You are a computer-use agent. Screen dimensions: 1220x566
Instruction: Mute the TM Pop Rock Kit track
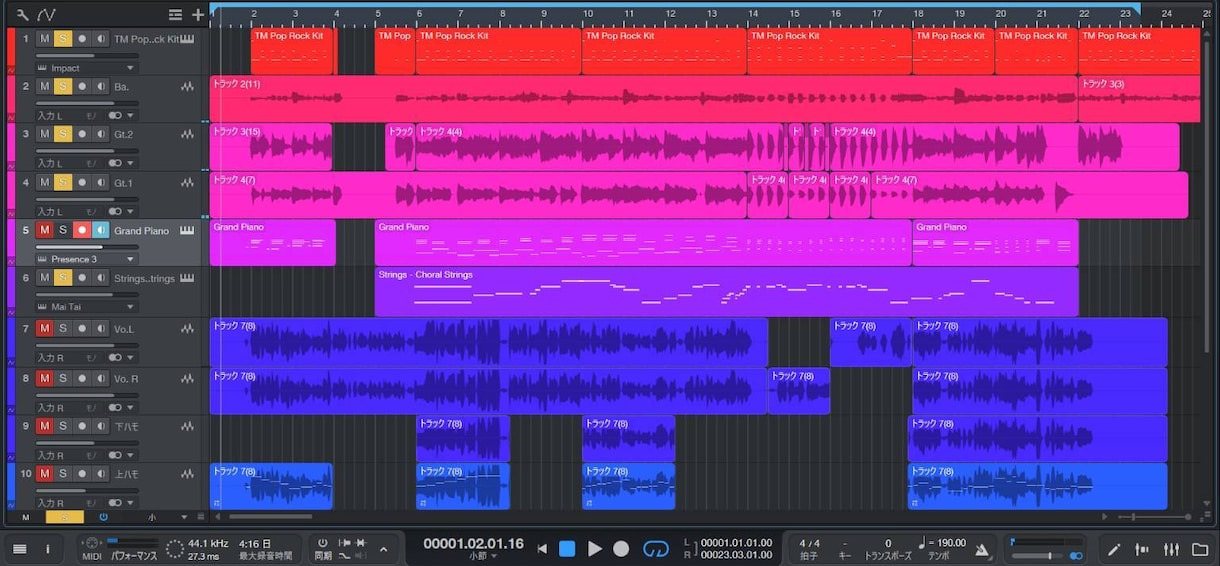pos(44,39)
